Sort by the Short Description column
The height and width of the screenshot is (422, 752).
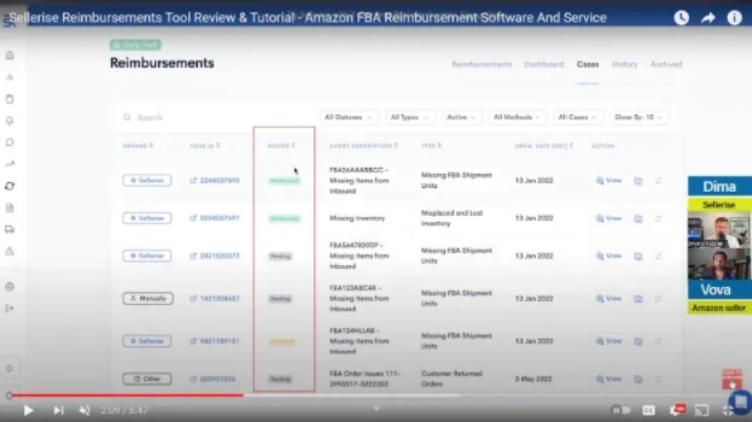[x=364, y=146]
